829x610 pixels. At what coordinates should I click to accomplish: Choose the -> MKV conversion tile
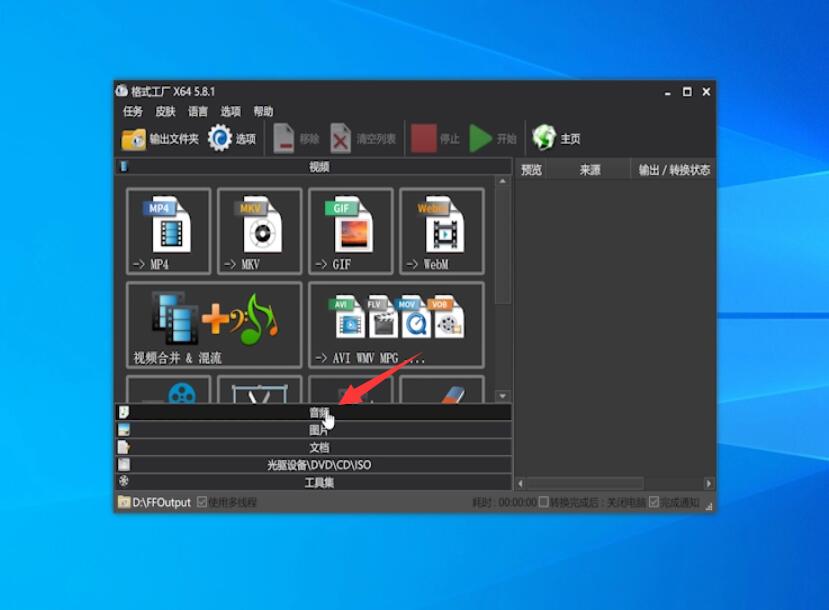(x=260, y=231)
